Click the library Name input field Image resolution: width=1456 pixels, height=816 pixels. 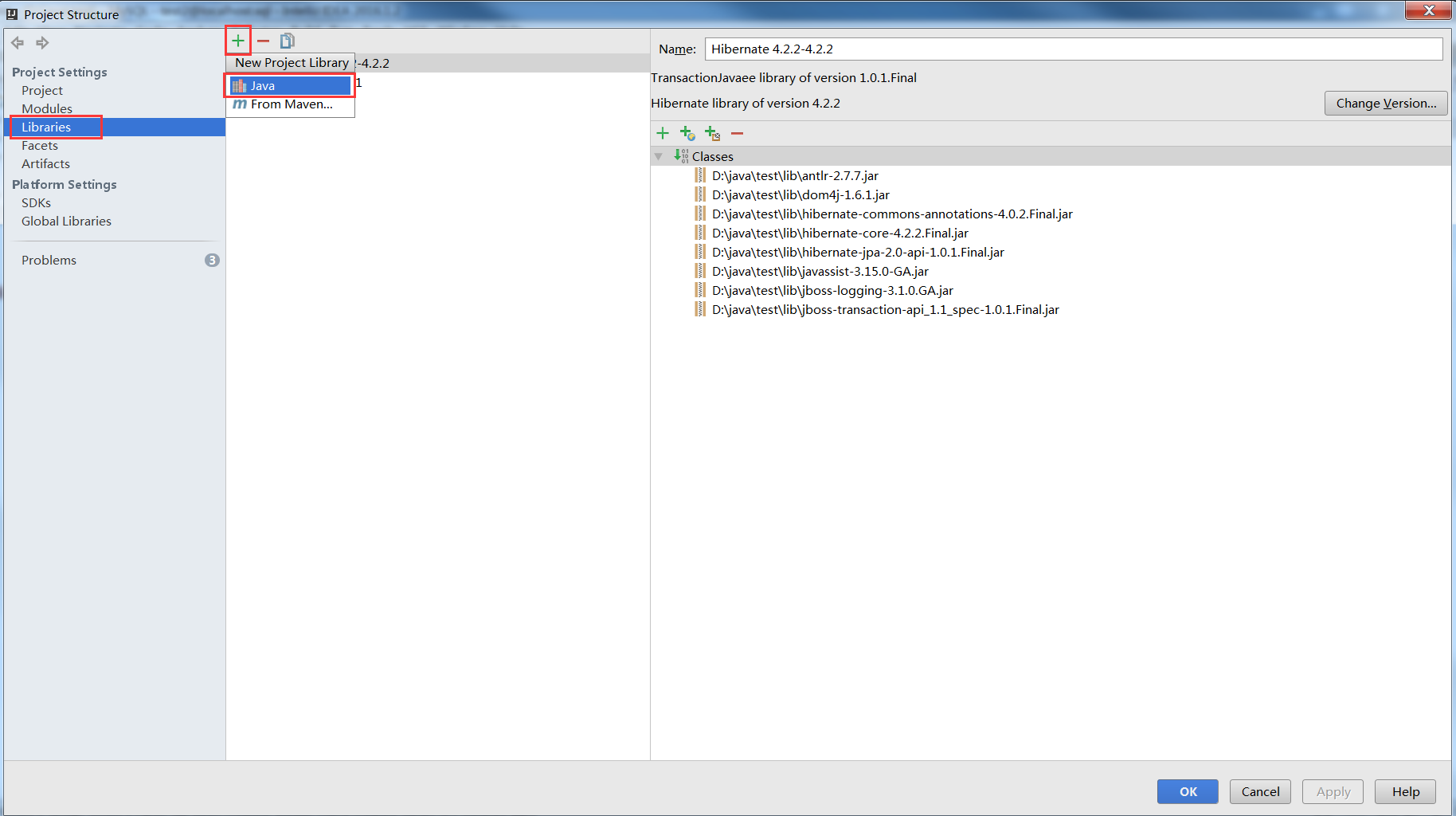[x=1073, y=49]
